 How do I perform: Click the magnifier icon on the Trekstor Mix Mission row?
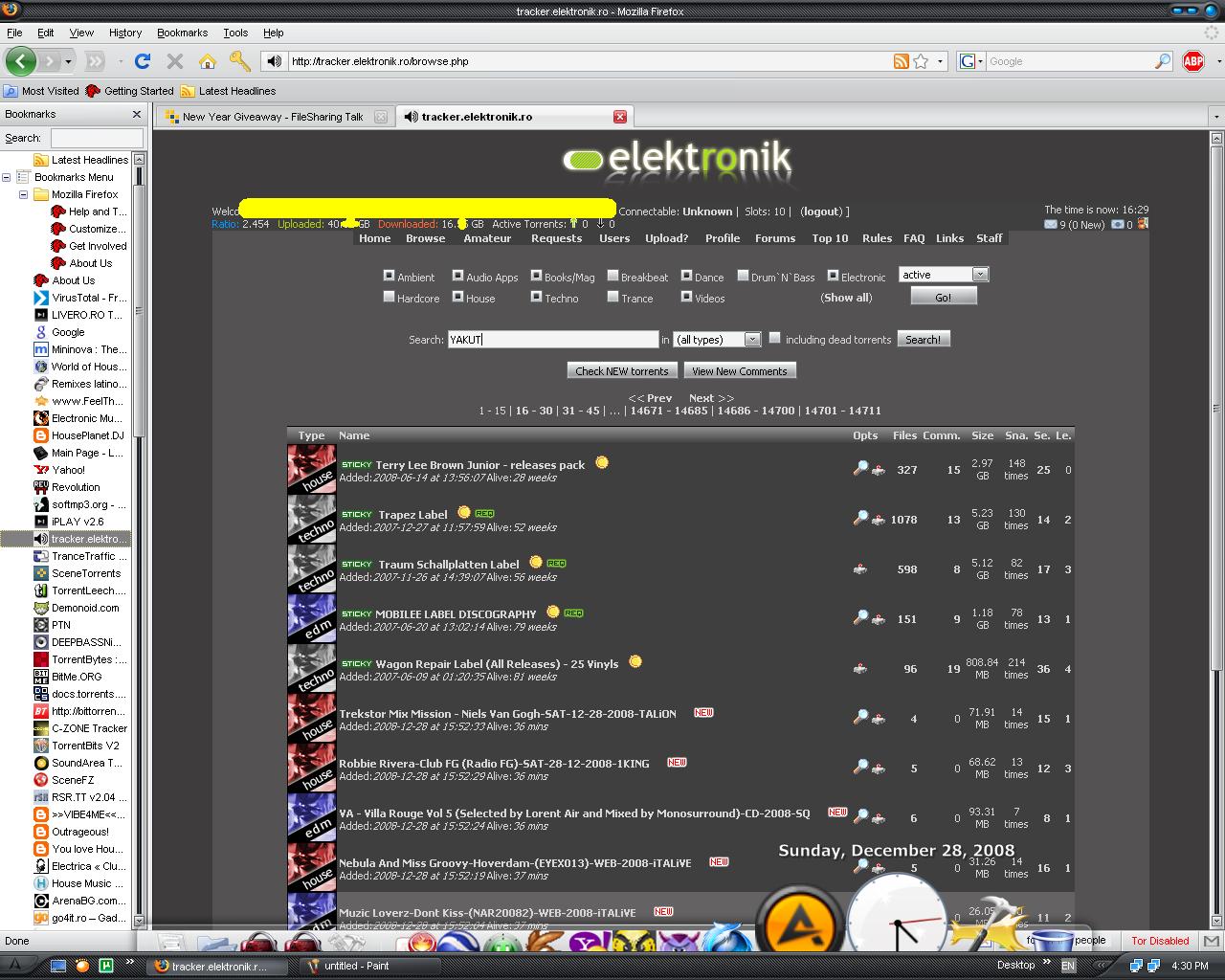pos(860,717)
